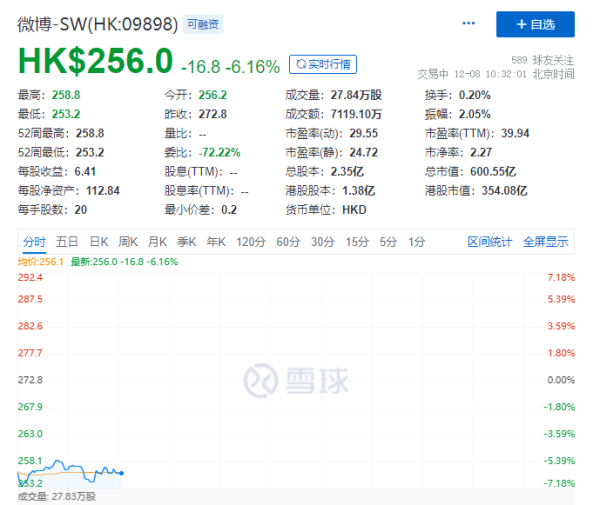The width and height of the screenshot is (600, 505).
Task: Click the 最低 value 253.2
Action: point(66,114)
